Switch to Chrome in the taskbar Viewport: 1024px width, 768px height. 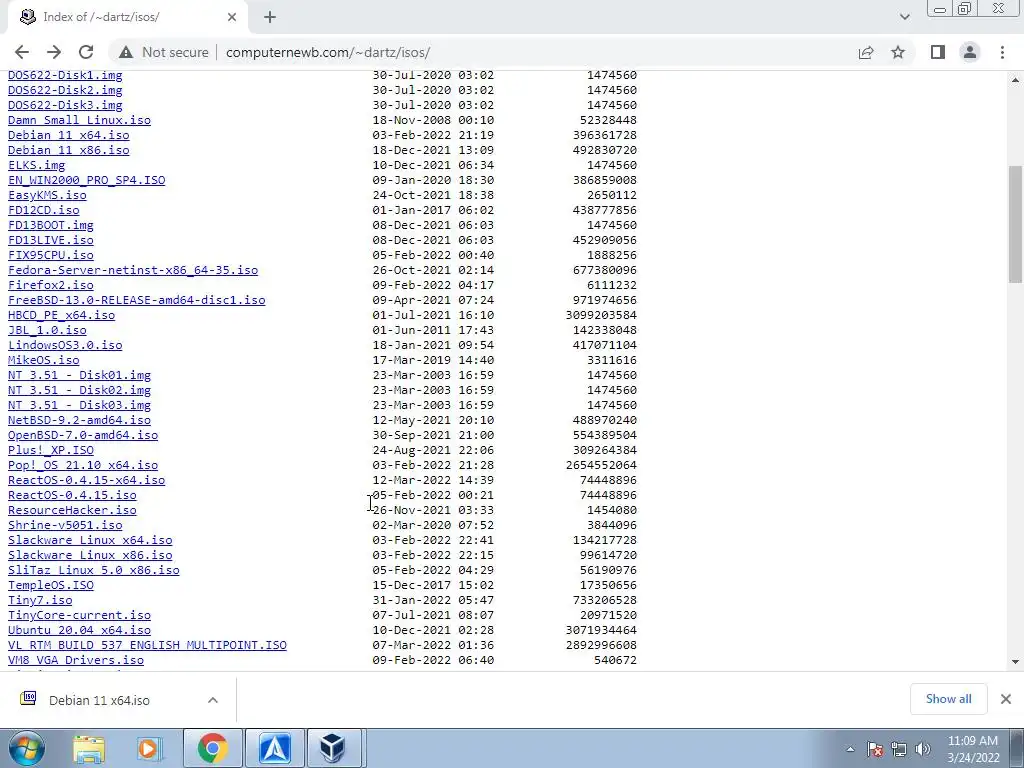[x=212, y=748]
